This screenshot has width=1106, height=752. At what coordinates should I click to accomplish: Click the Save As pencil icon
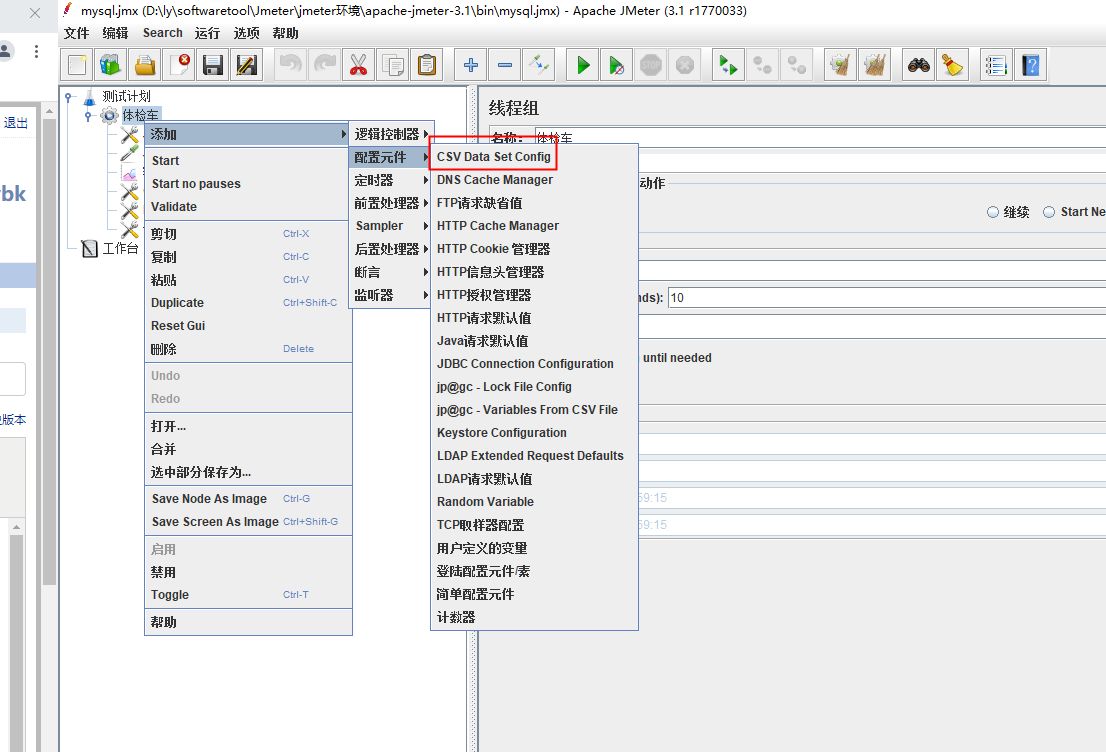point(246,66)
